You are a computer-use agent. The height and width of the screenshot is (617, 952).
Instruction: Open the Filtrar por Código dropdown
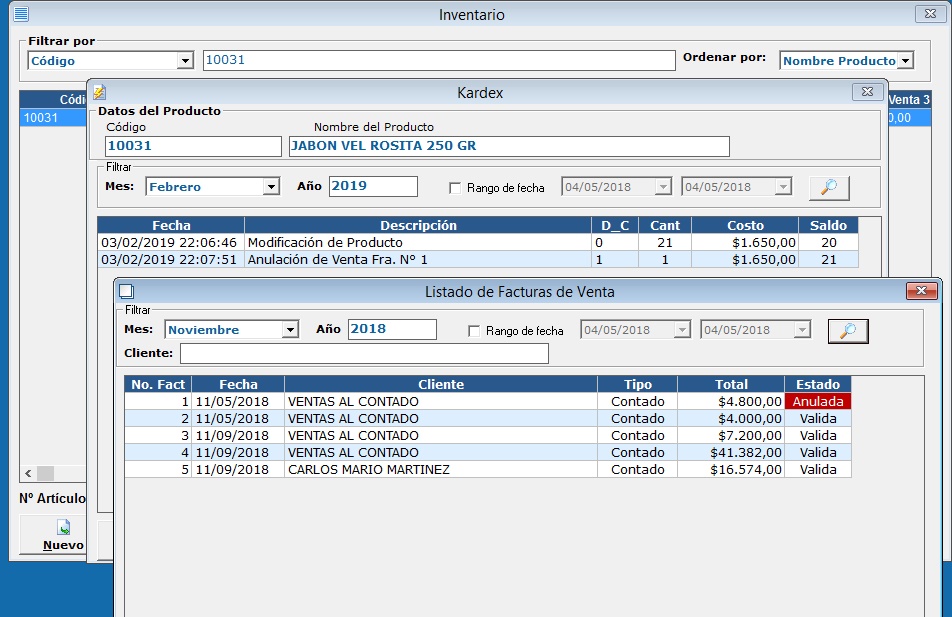(185, 61)
